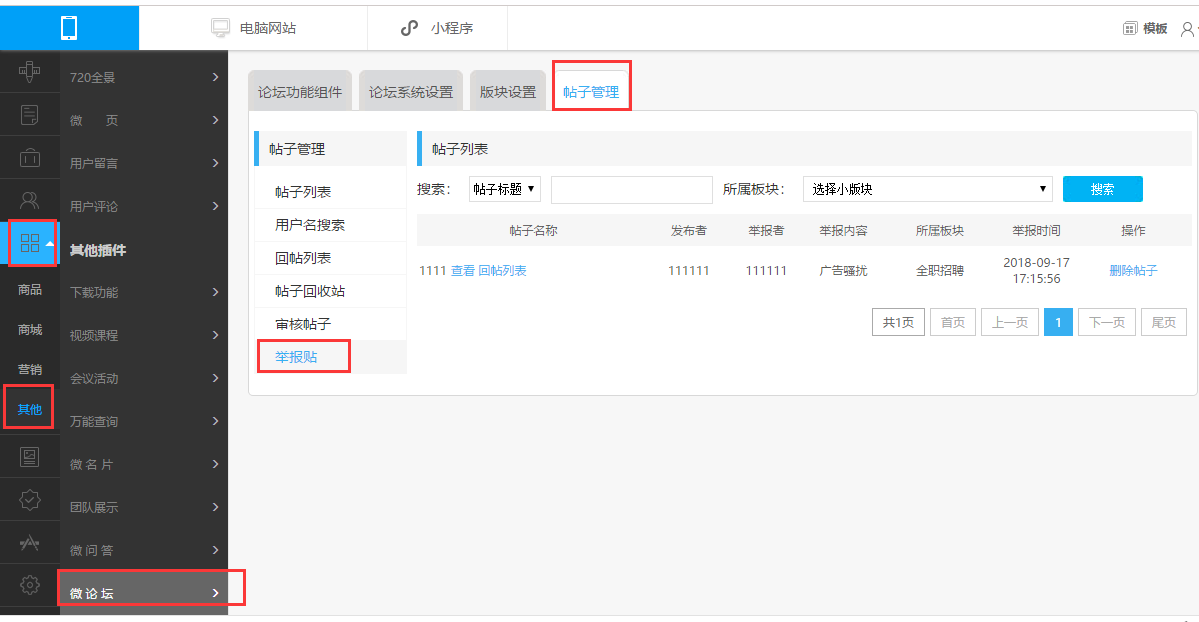Click the 全职招聘 board cell

(940, 271)
